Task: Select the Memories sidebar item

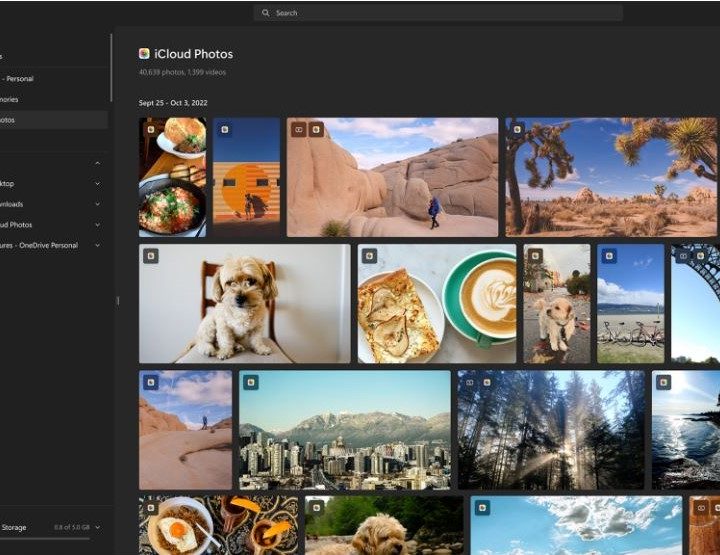Action: click(54, 99)
